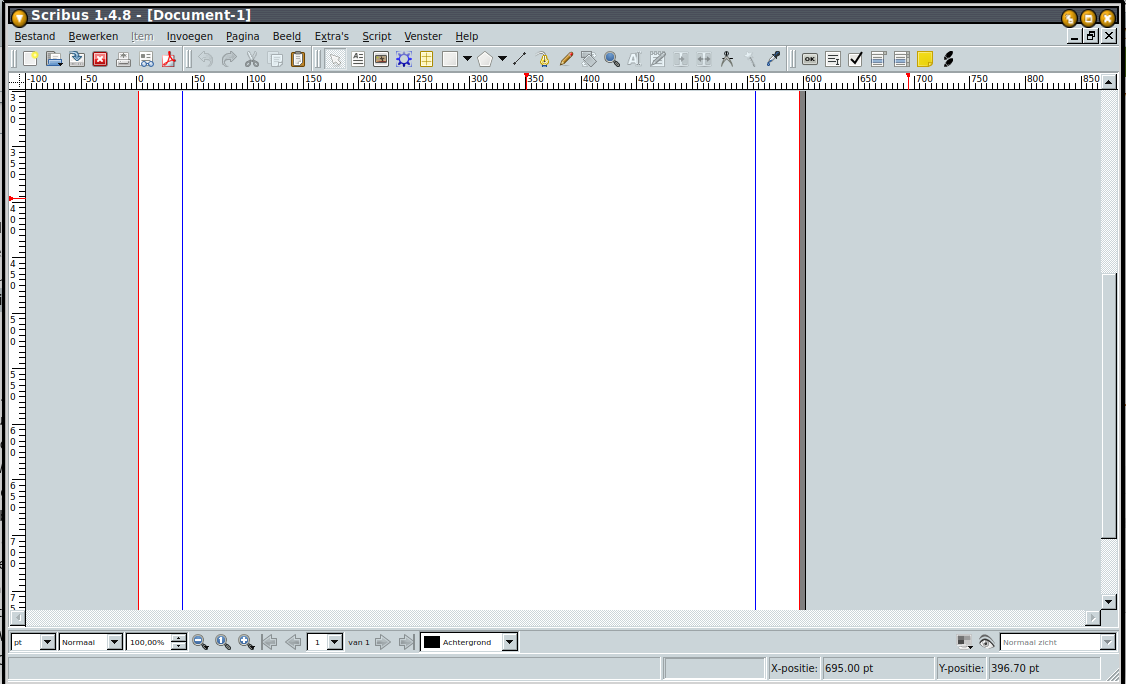Select the Zoom magnifier tool
The image size is (1126, 684).
tap(612, 59)
